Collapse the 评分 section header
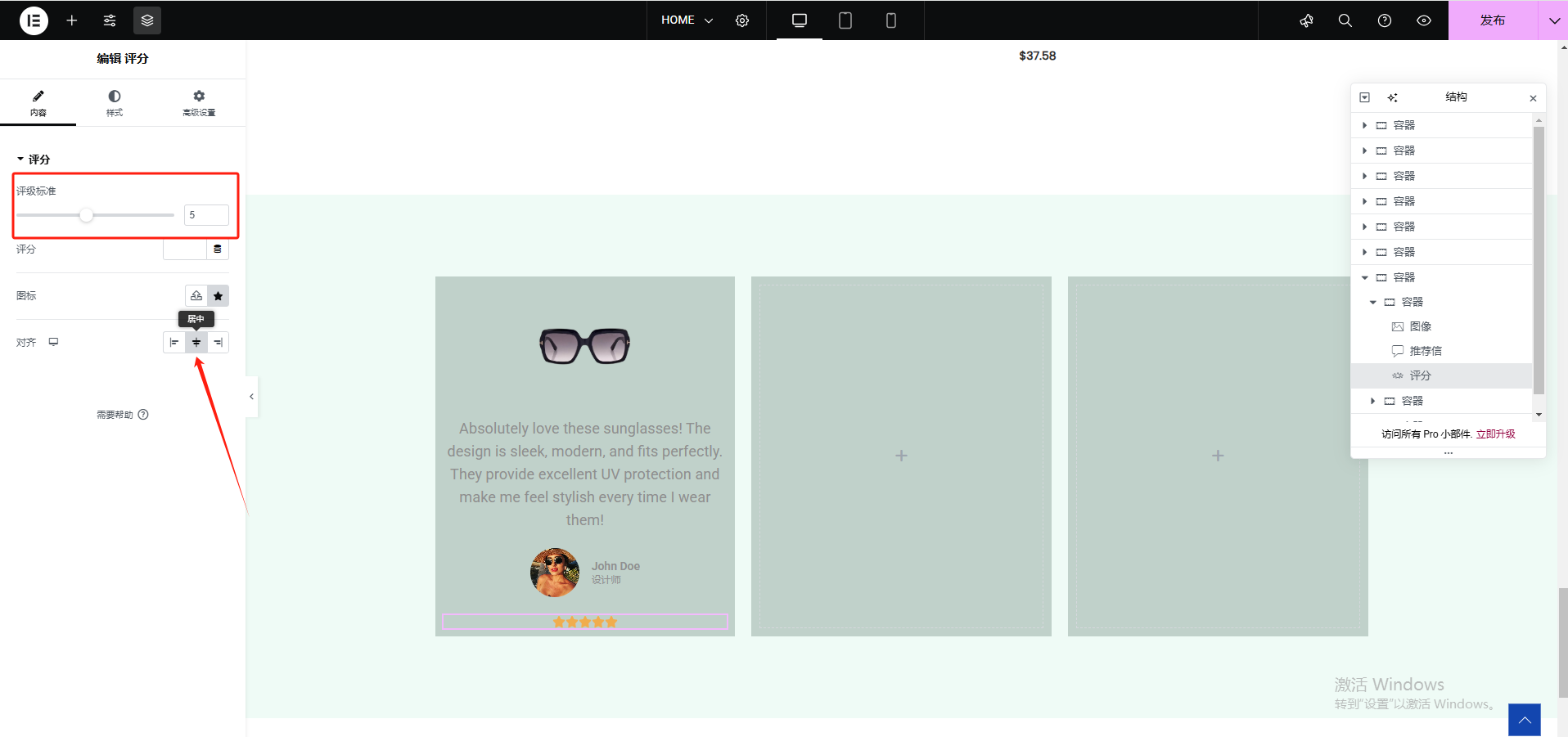Viewport: 1568px width, 737px height. [x=34, y=160]
